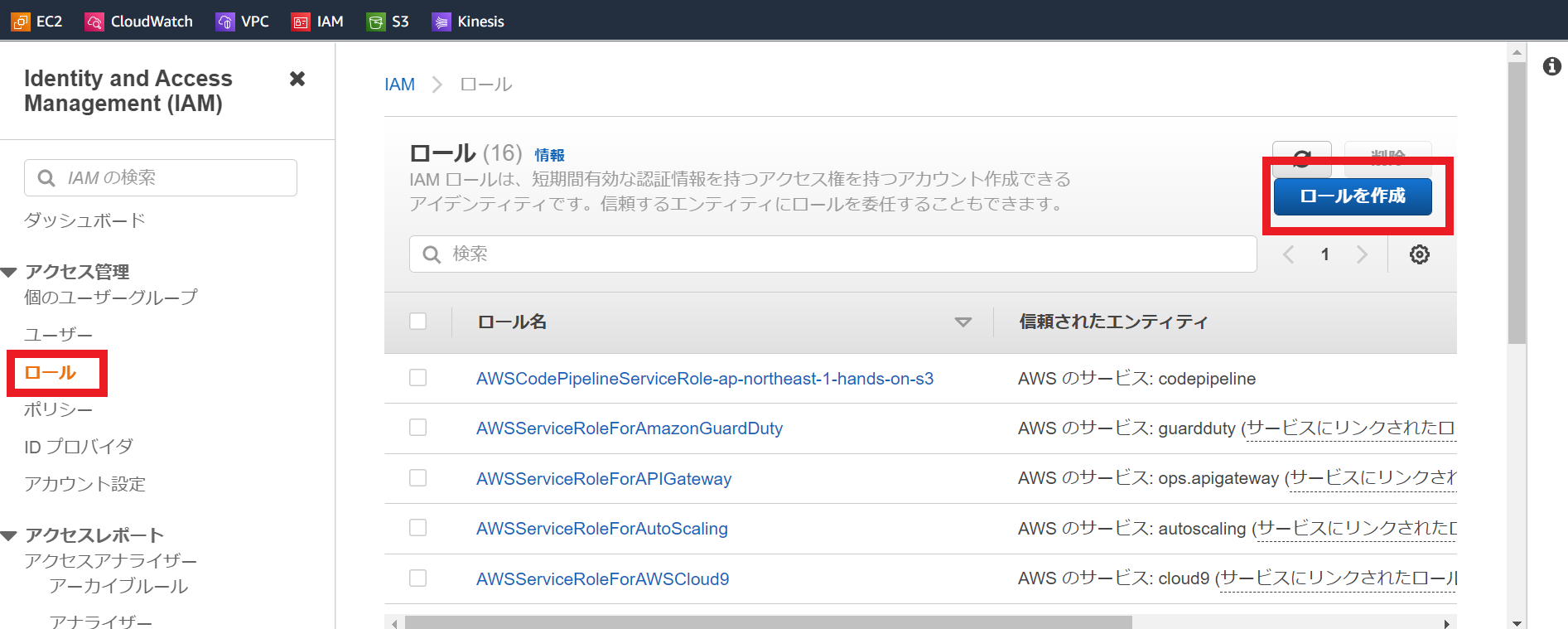
Task: Close the IAM navigation sidebar with X
Action: tap(297, 79)
